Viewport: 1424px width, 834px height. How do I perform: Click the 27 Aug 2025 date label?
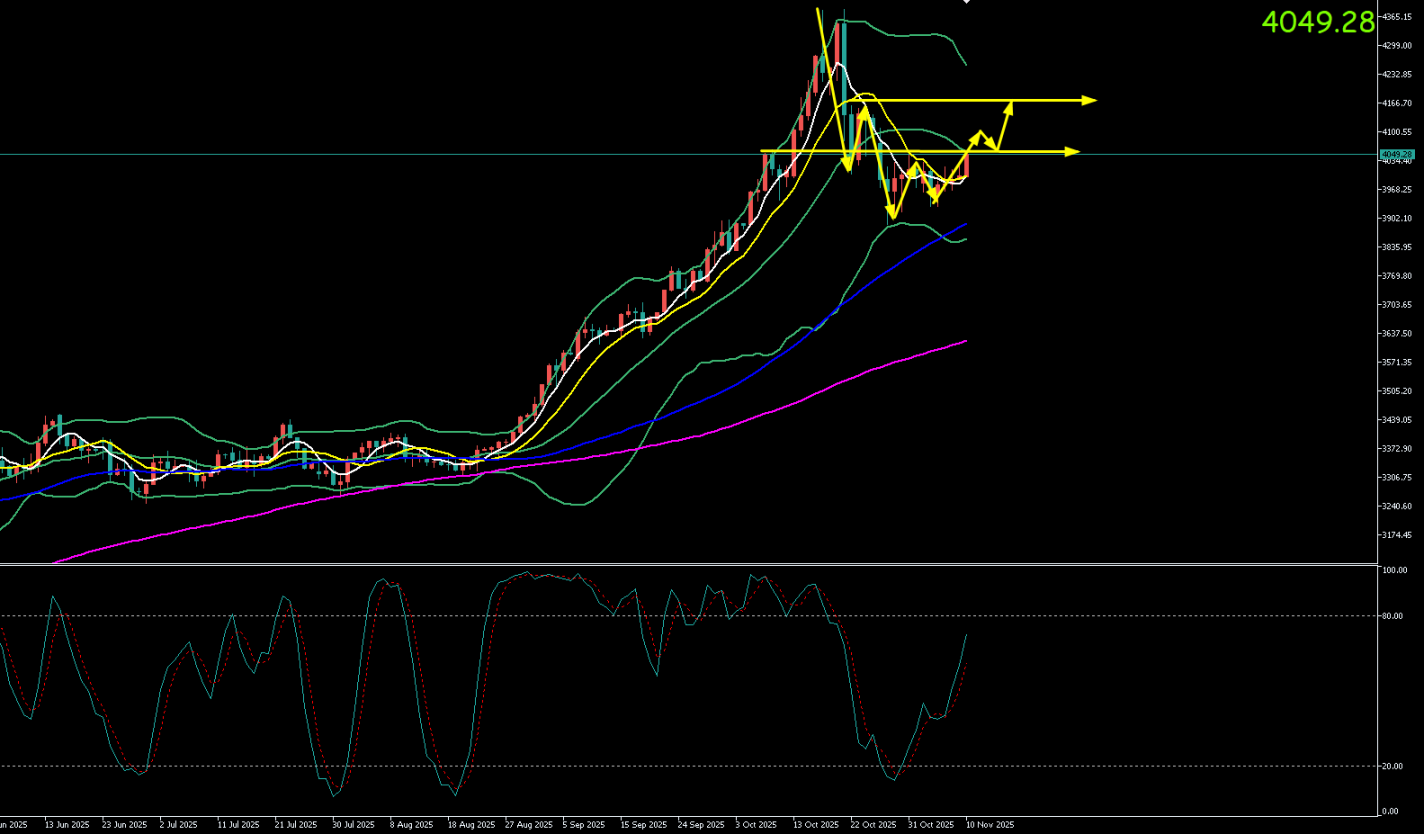click(x=528, y=825)
